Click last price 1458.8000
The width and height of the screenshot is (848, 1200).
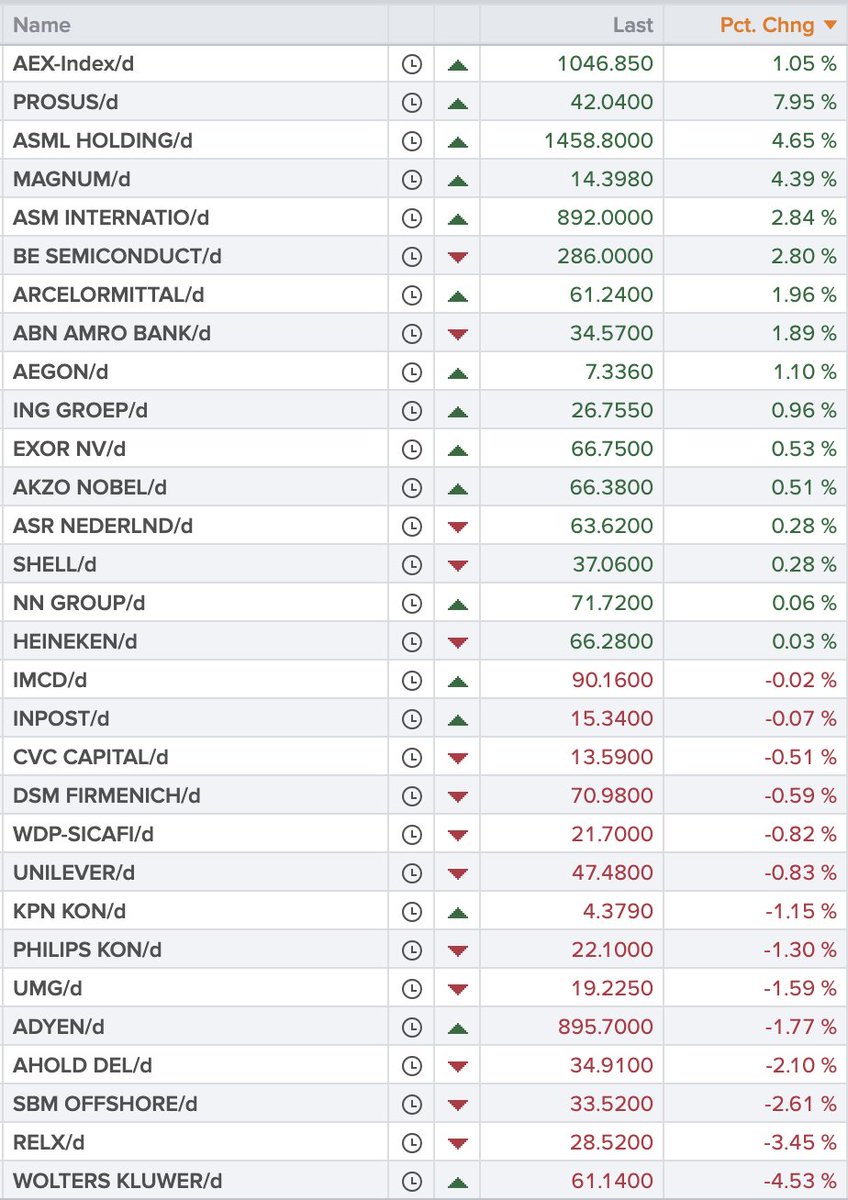599,141
